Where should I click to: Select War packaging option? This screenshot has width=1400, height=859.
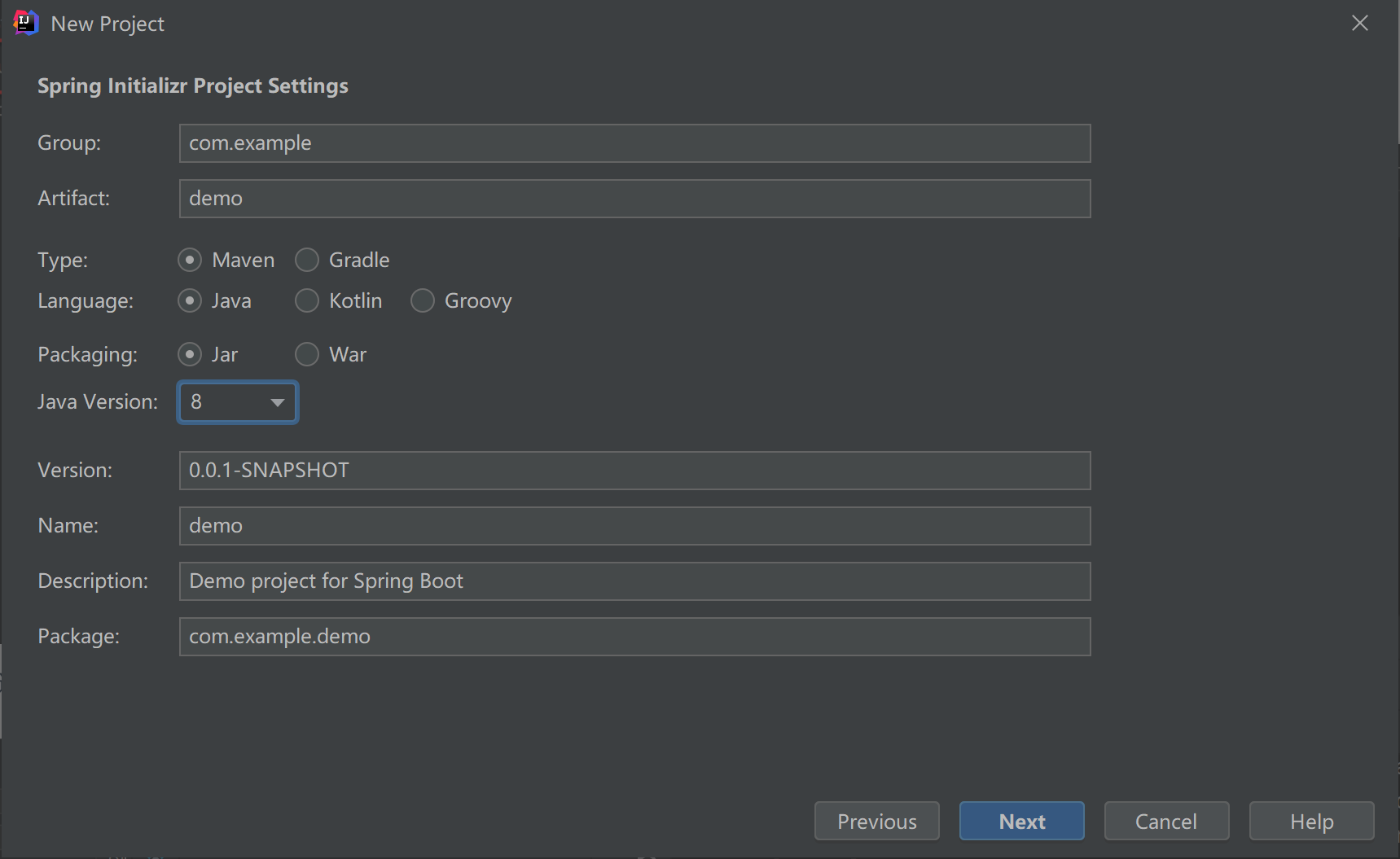[x=307, y=354]
